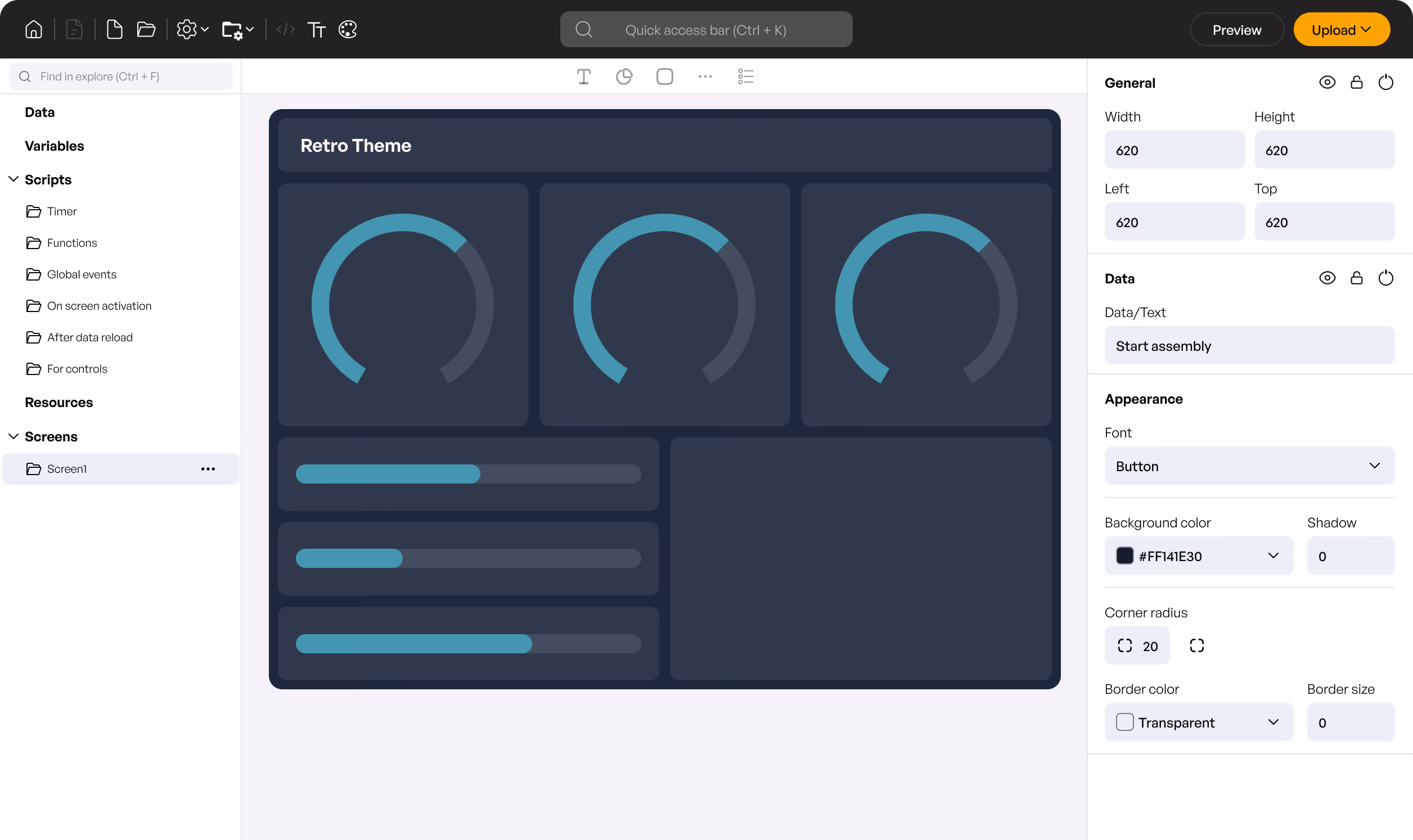Reset the Data section properties
Screen dimensions: 1413x840
[x=1386, y=278]
